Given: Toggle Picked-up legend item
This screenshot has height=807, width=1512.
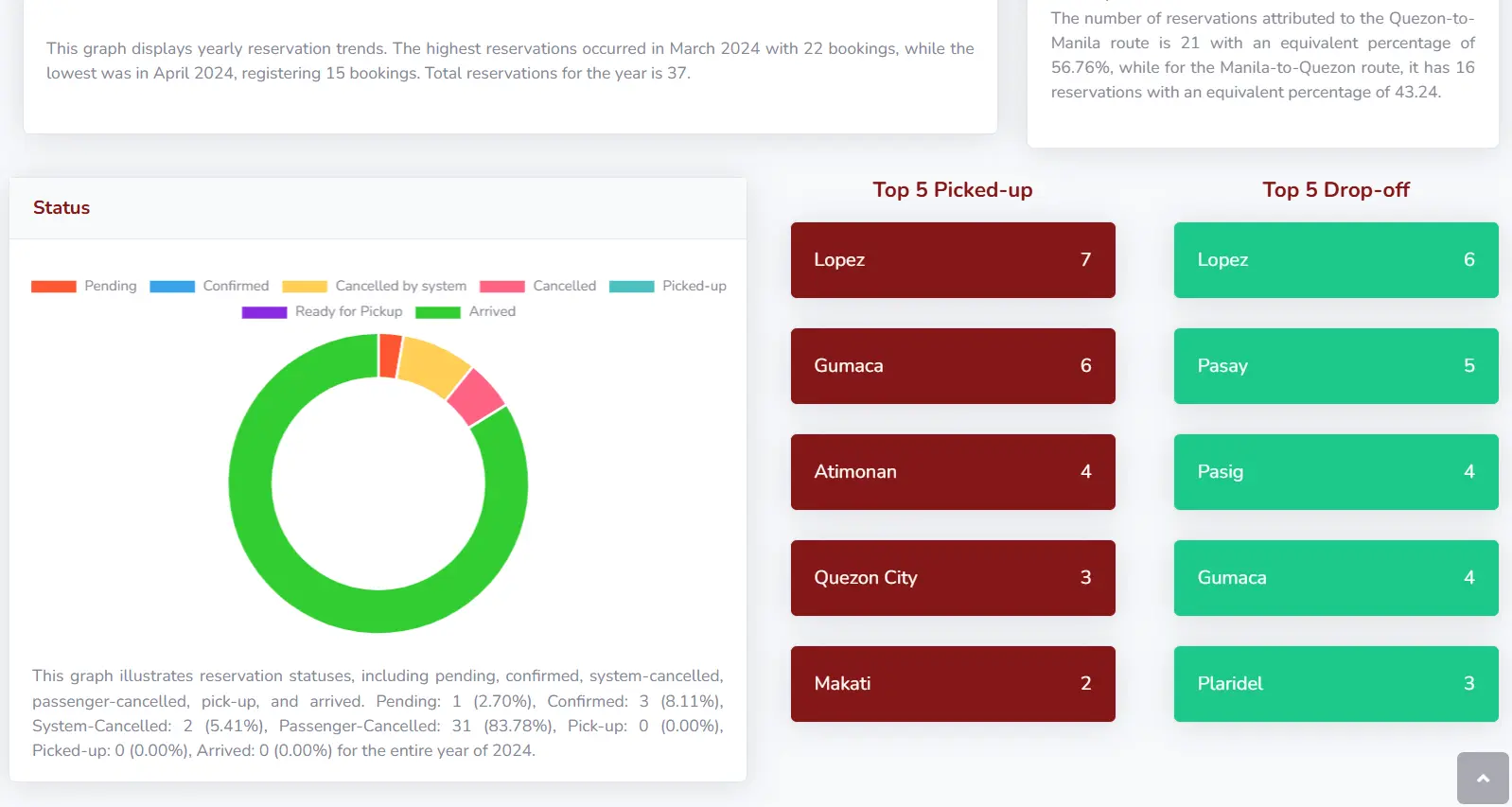Looking at the screenshot, I should (x=667, y=286).
